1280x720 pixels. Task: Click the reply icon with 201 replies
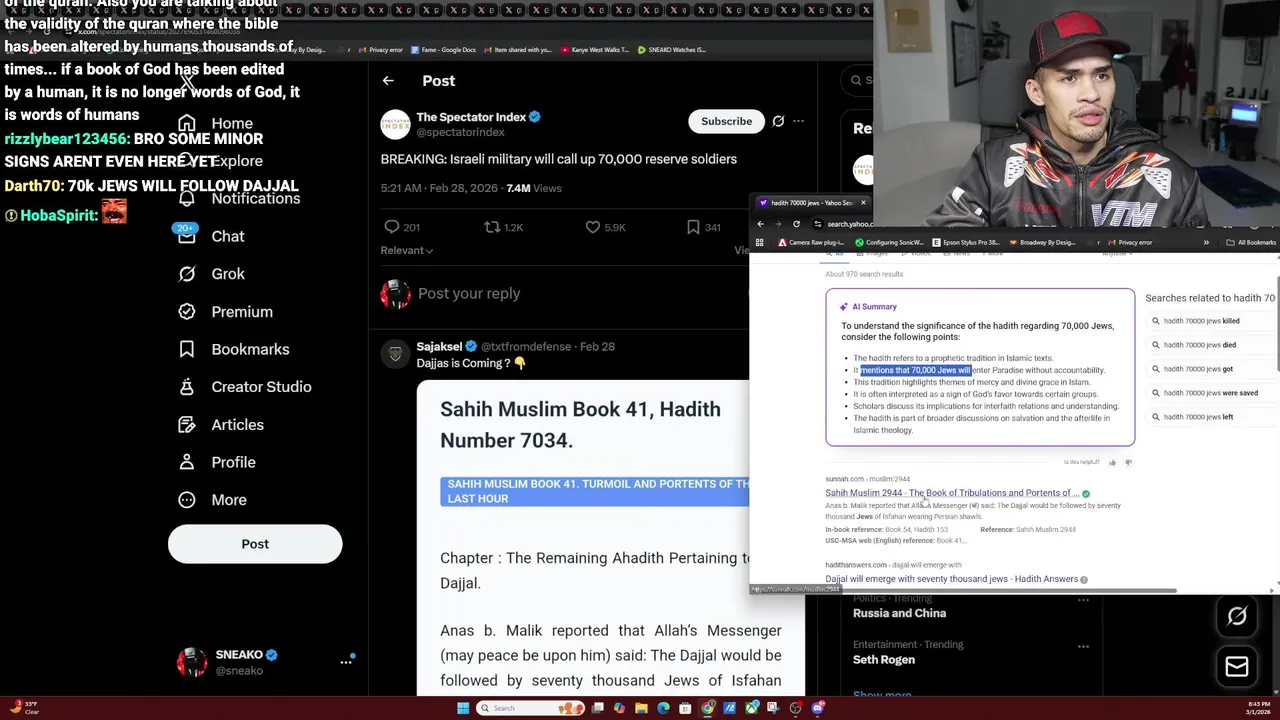coord(392,227)
